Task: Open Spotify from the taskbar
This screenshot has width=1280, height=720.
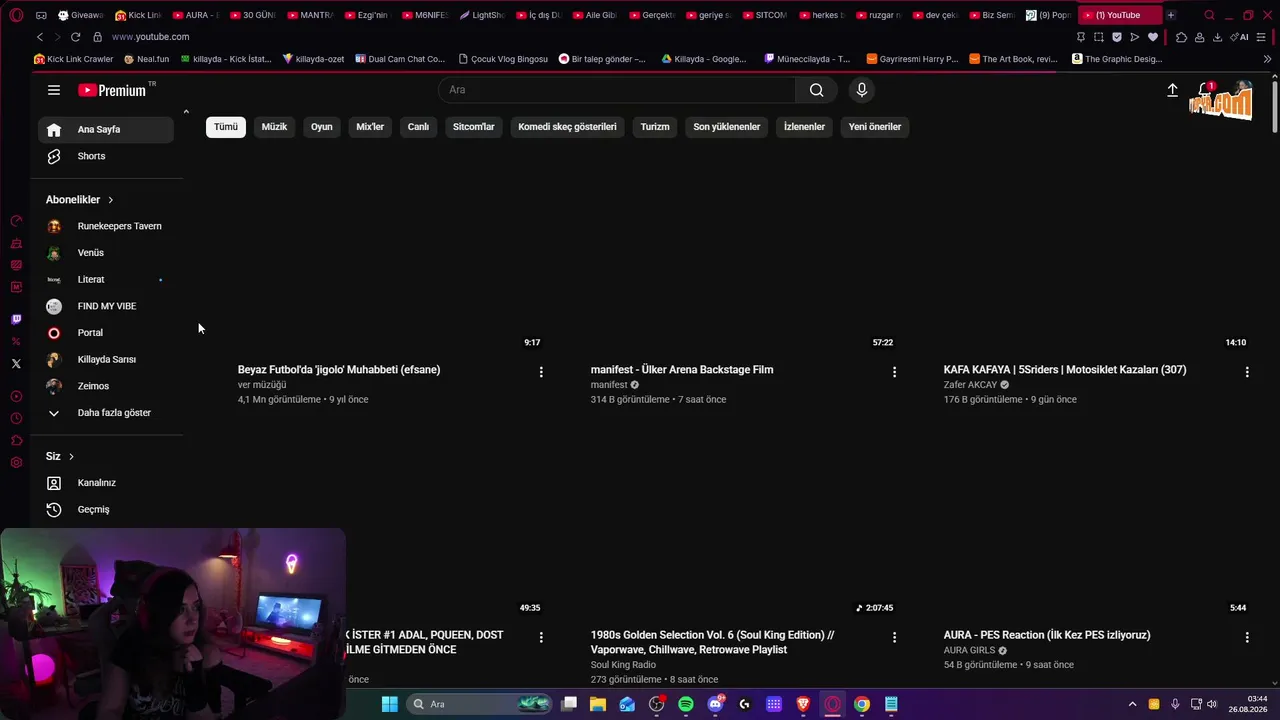Action: [686, 704]
